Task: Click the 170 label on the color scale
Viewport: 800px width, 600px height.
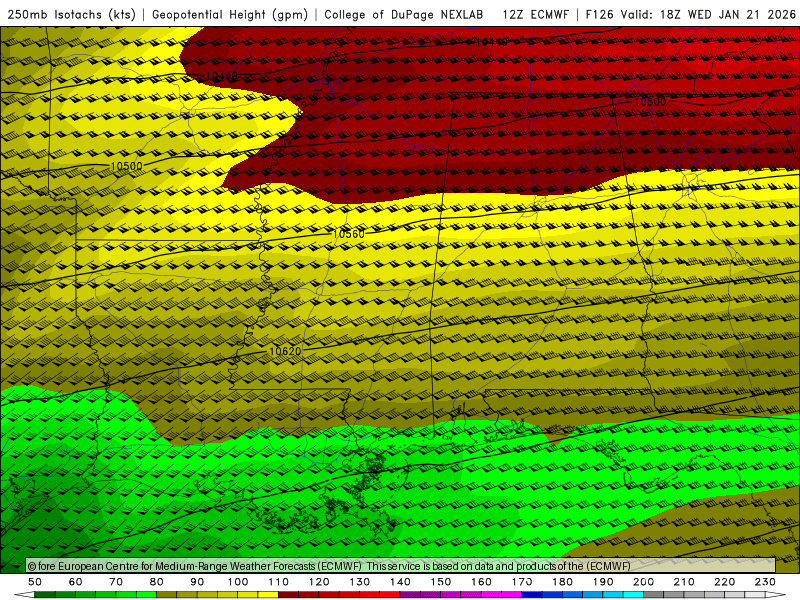Action: [522, 582]
